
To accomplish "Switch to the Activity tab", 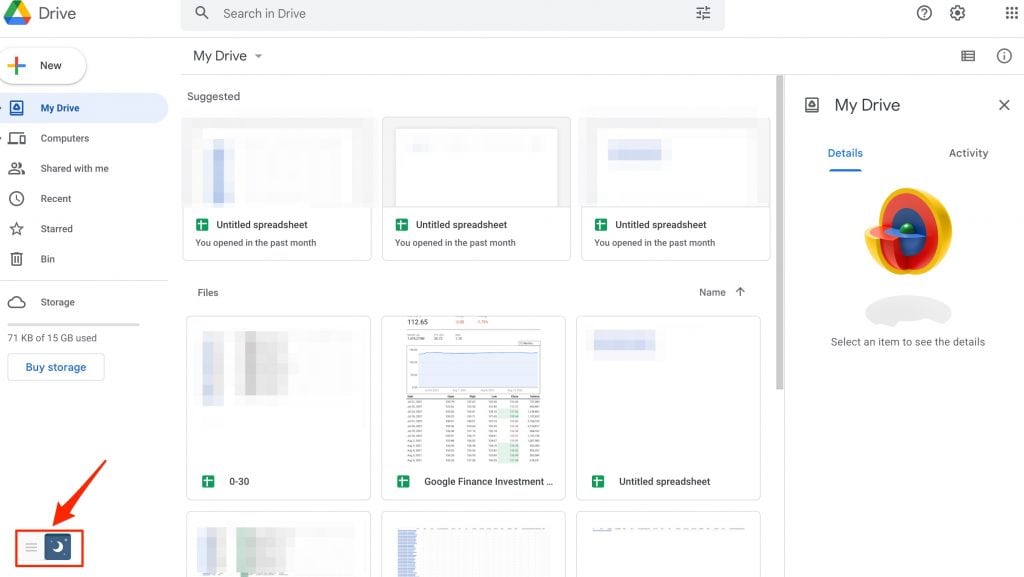I will pyautogui.click(x=968, y=153).
